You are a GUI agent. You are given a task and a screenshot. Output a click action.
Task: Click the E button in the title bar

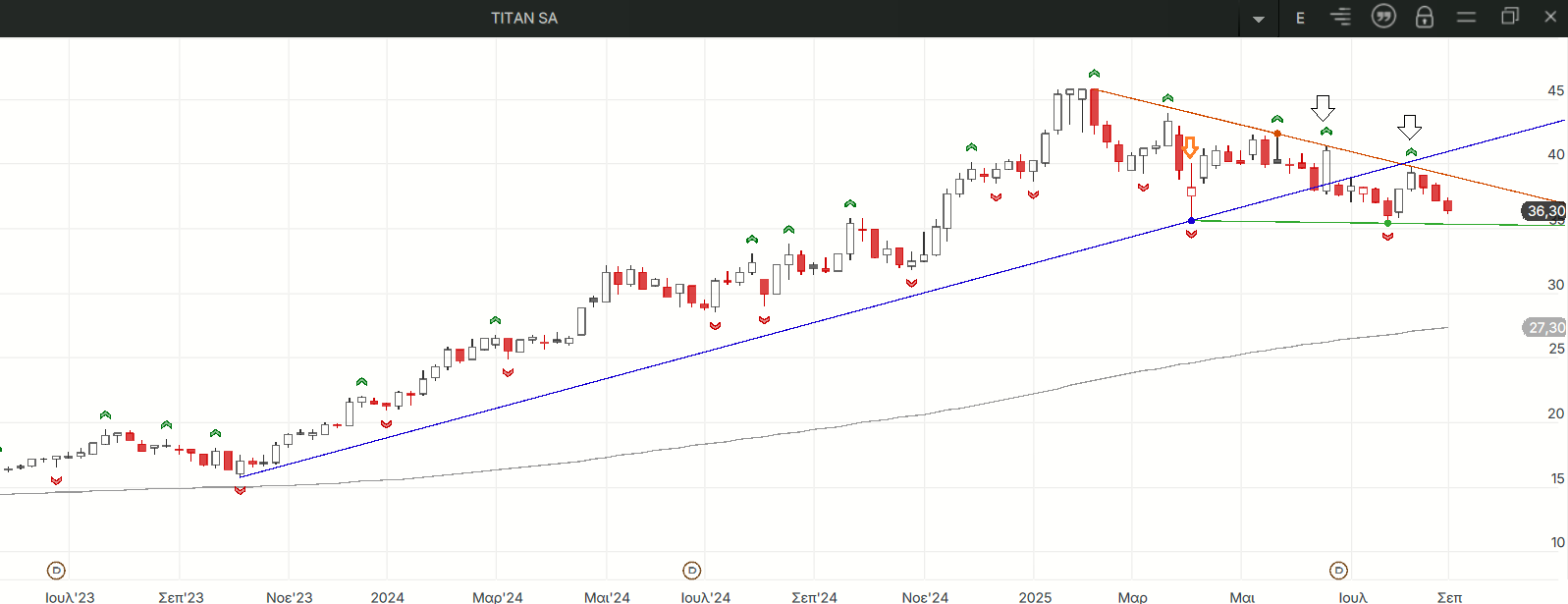pyautogui.click(x=1300, y=18)
